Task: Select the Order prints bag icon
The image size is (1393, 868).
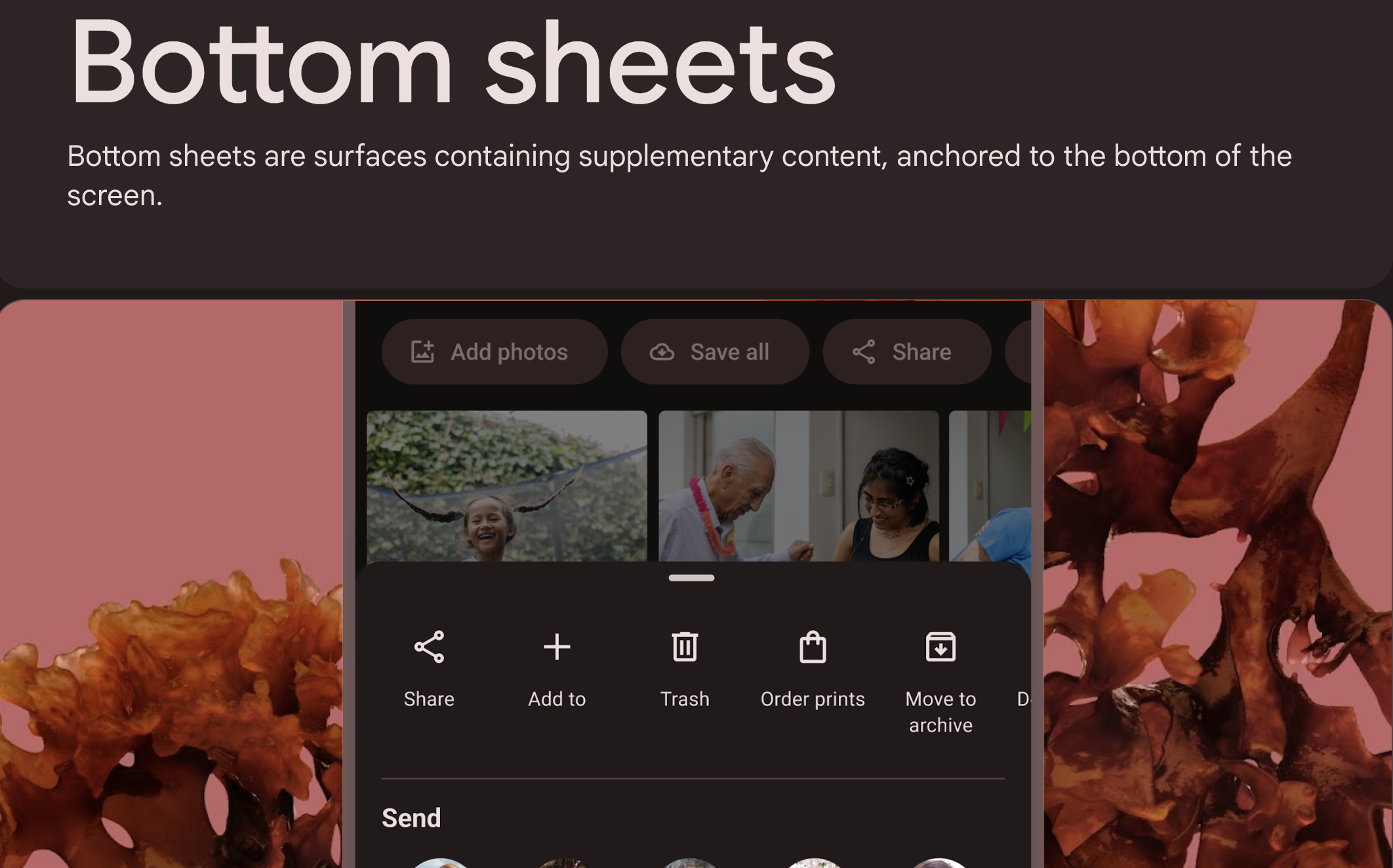Action: click(812, 647)
